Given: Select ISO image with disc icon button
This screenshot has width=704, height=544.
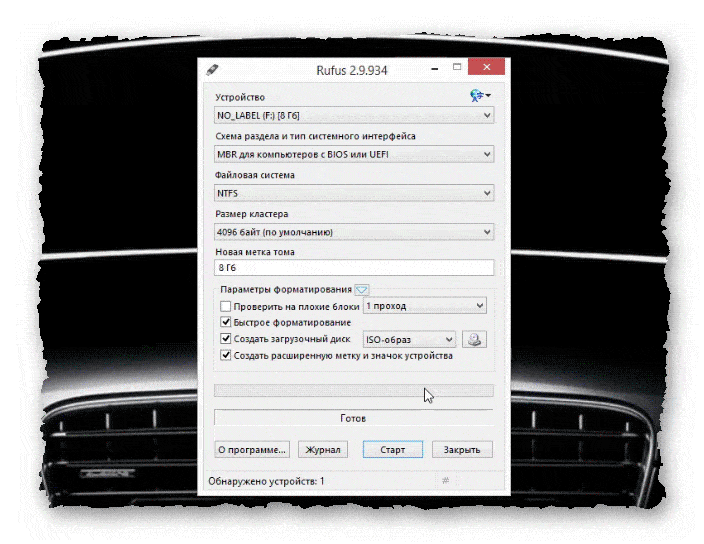Looking at the screenshot, I should 474,339.
